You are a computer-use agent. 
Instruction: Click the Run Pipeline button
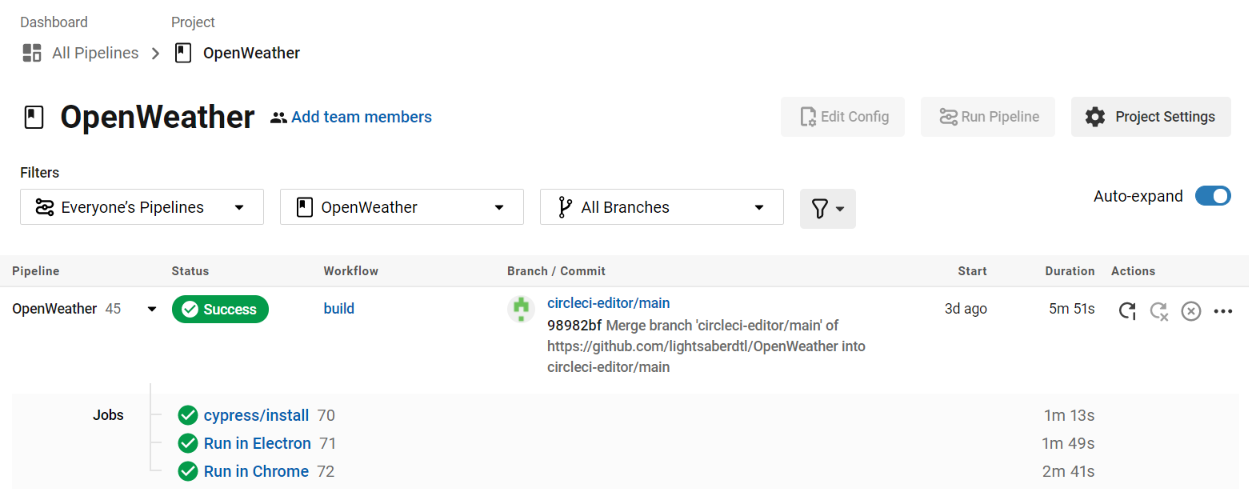pyautogui.click(x=988, y=117)
